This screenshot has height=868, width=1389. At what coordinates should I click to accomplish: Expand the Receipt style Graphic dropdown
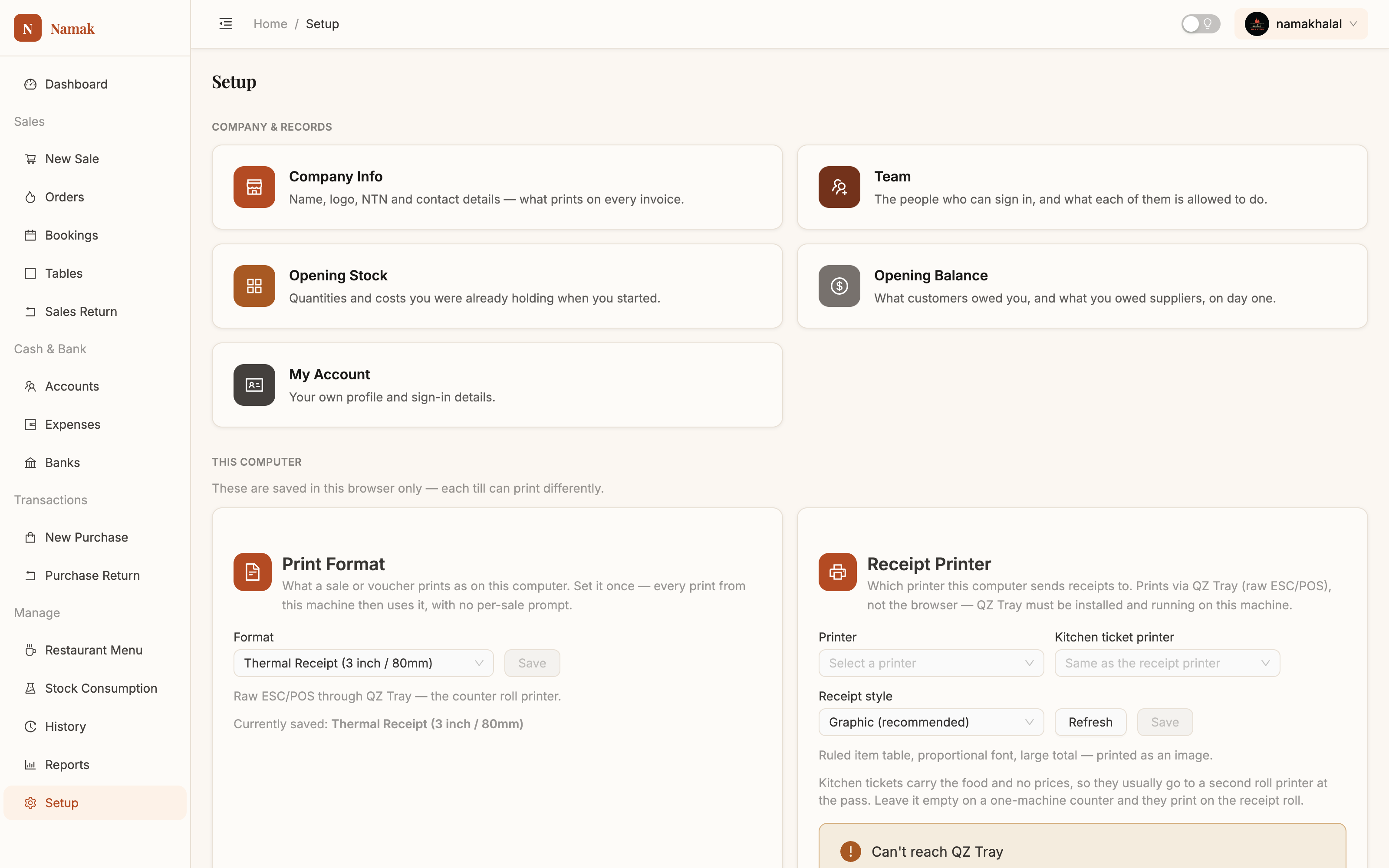930,722
